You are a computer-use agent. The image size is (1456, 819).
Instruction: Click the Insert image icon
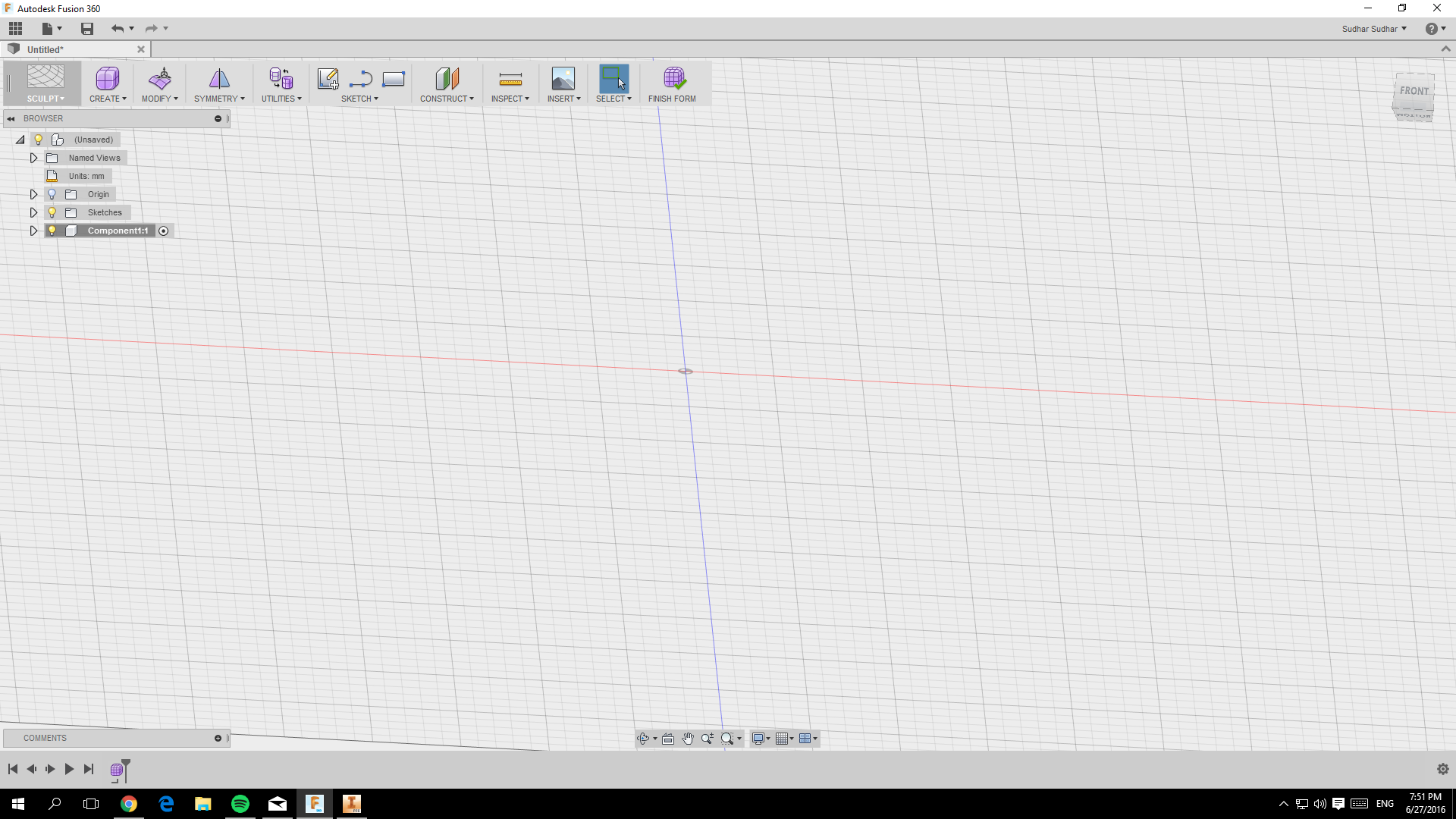point(563,78)
